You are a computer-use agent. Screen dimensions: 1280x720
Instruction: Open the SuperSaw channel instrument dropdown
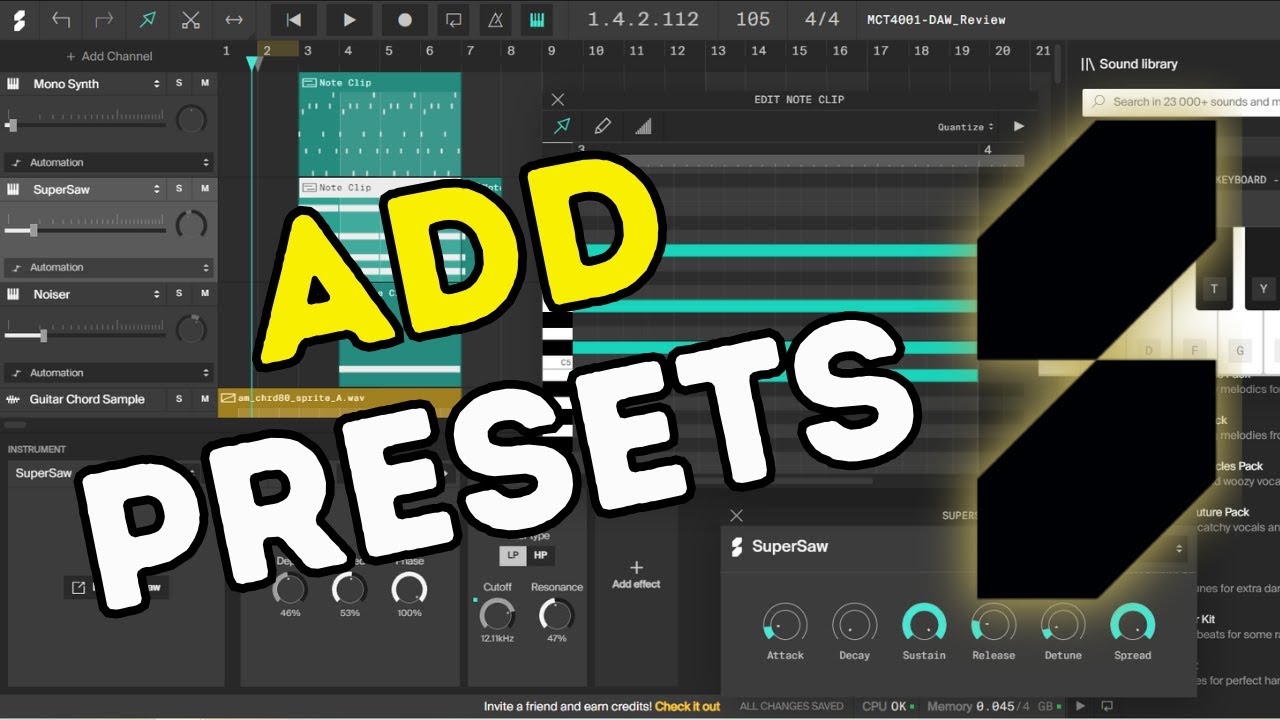point(156,189)
